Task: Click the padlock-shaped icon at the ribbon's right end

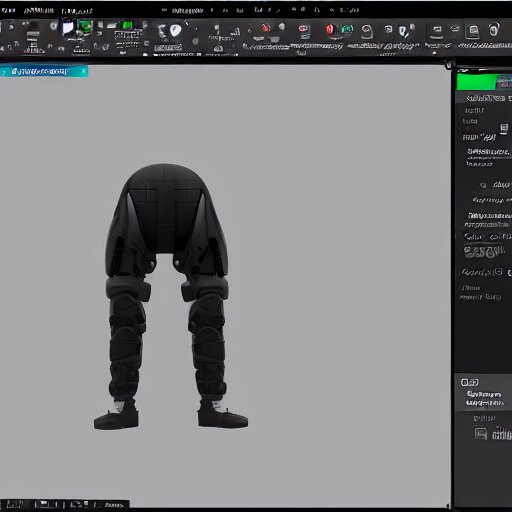Action: 494,29
